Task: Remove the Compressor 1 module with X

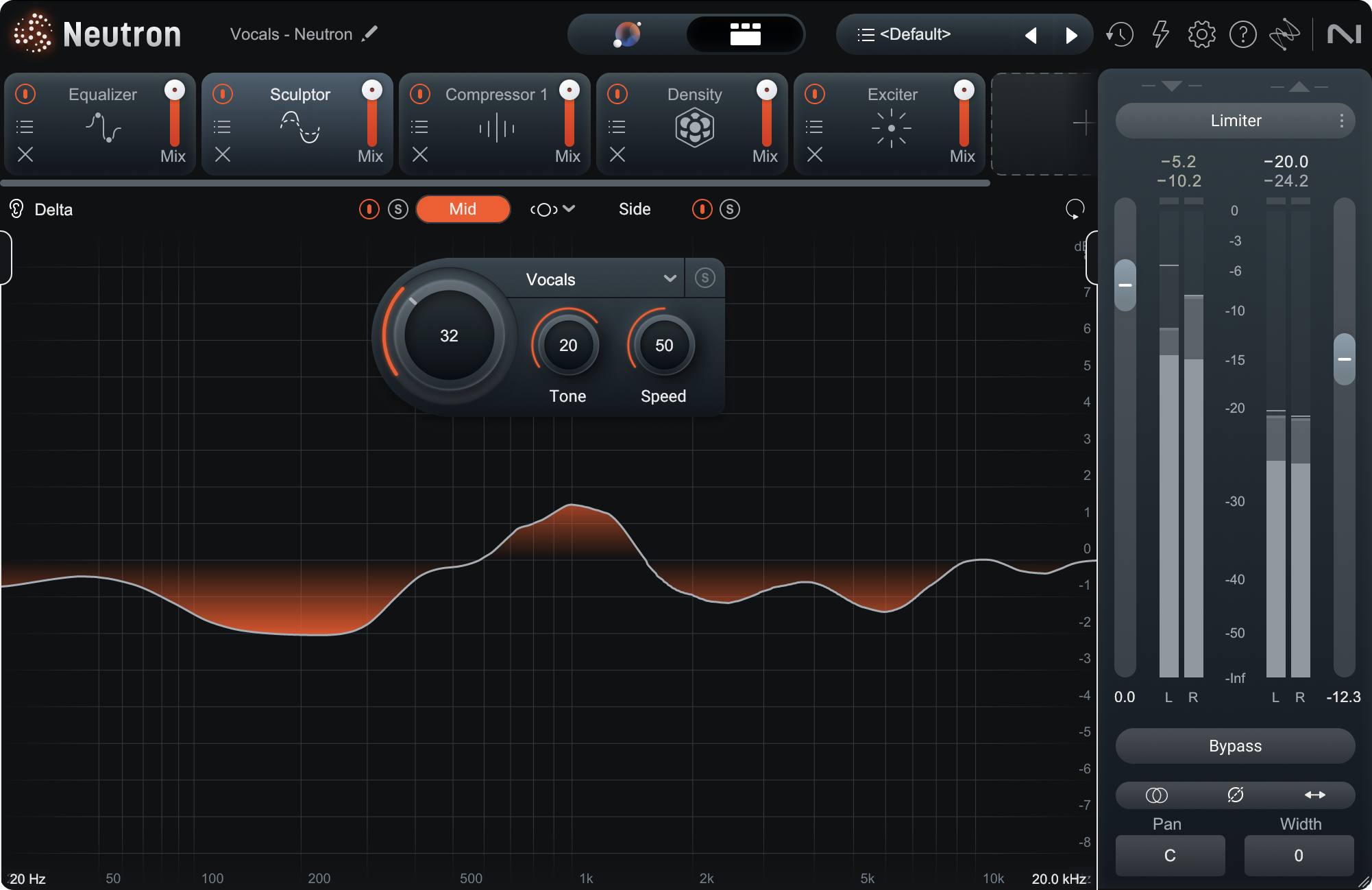Action: tap(420, 155)
